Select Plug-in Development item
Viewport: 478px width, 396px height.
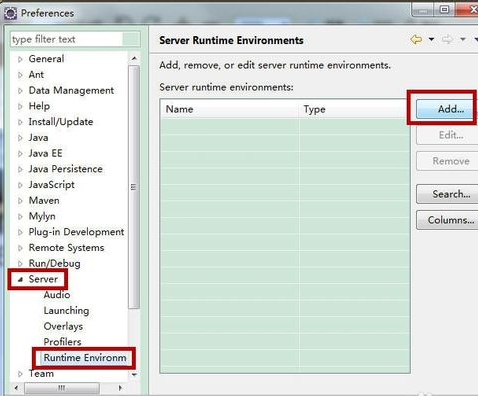(76, 232)
